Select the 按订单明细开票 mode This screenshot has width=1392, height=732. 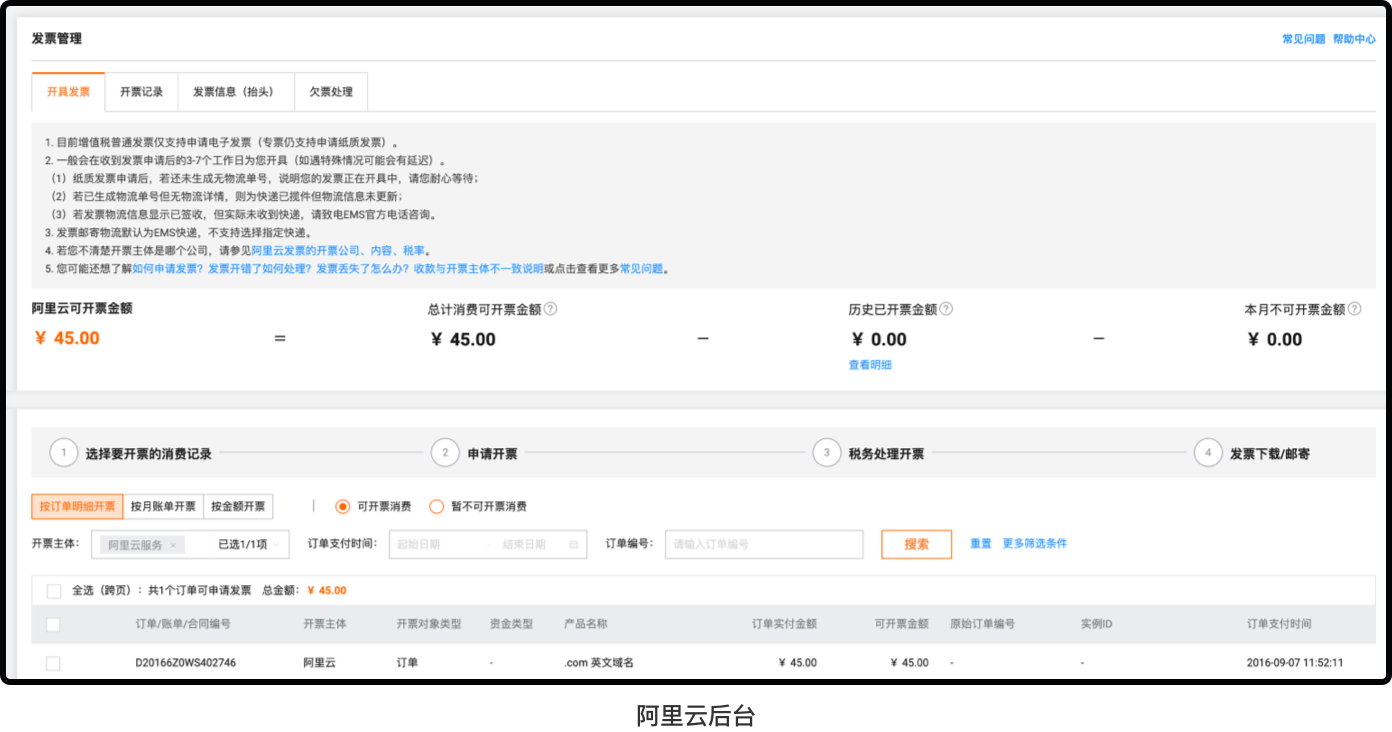(78, 506)
